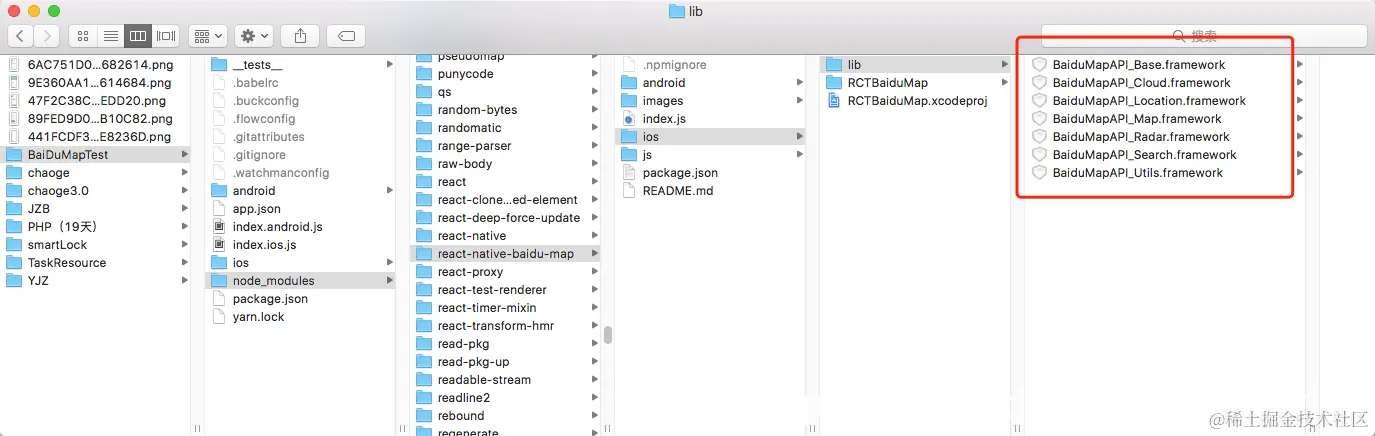This screenshot has width=1375, height=436.
Task: Select the images folder icon
Action: click(x=629, y=101)
